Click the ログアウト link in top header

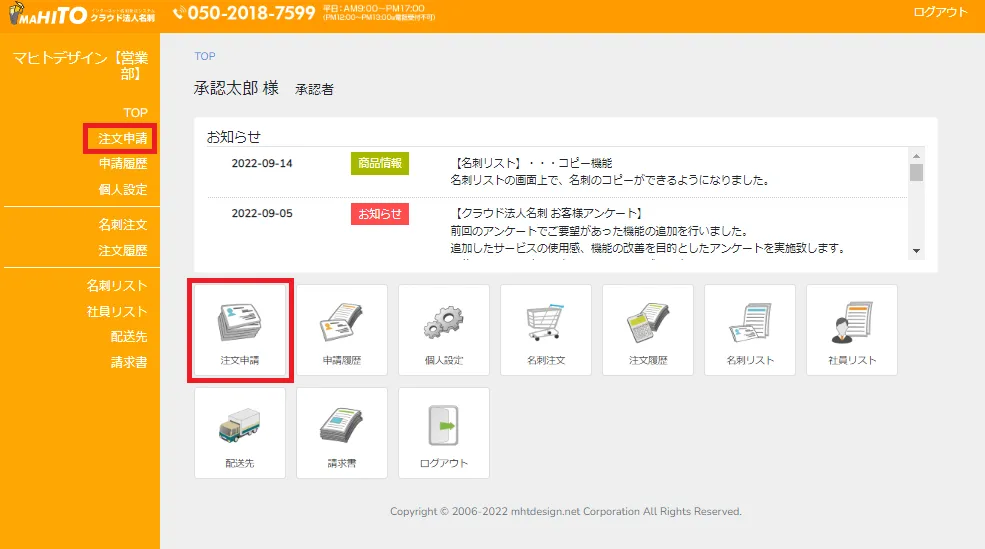[940, 12]
